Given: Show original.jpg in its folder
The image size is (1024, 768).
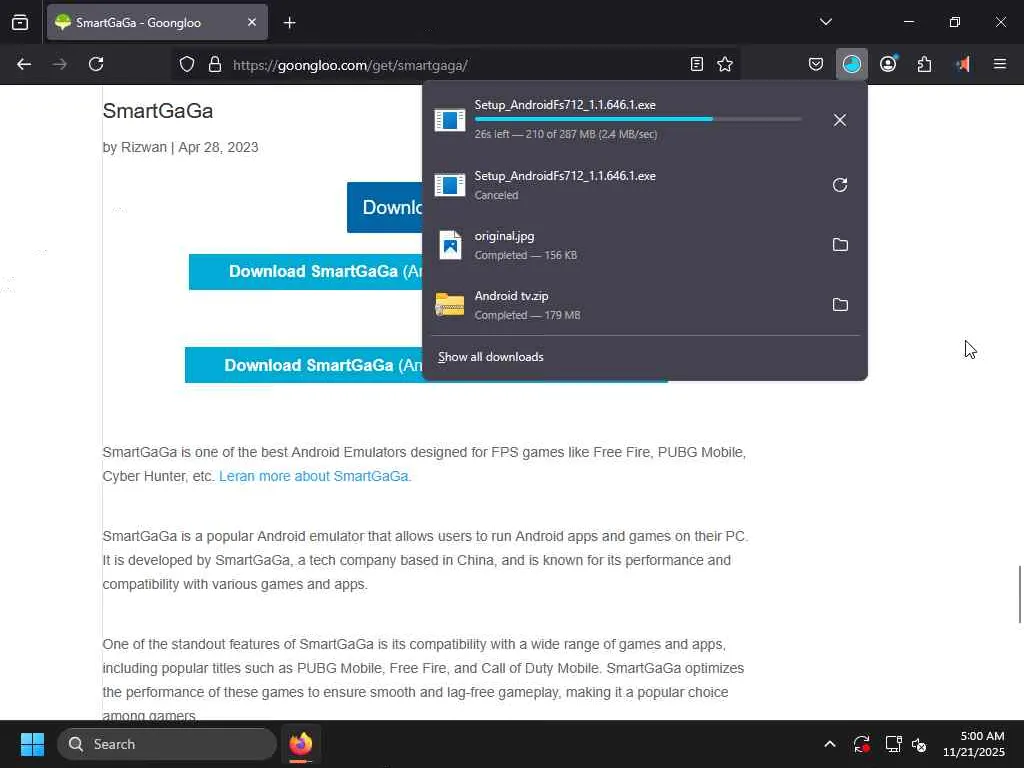Looking at the screenshot, I should [840, 245].
